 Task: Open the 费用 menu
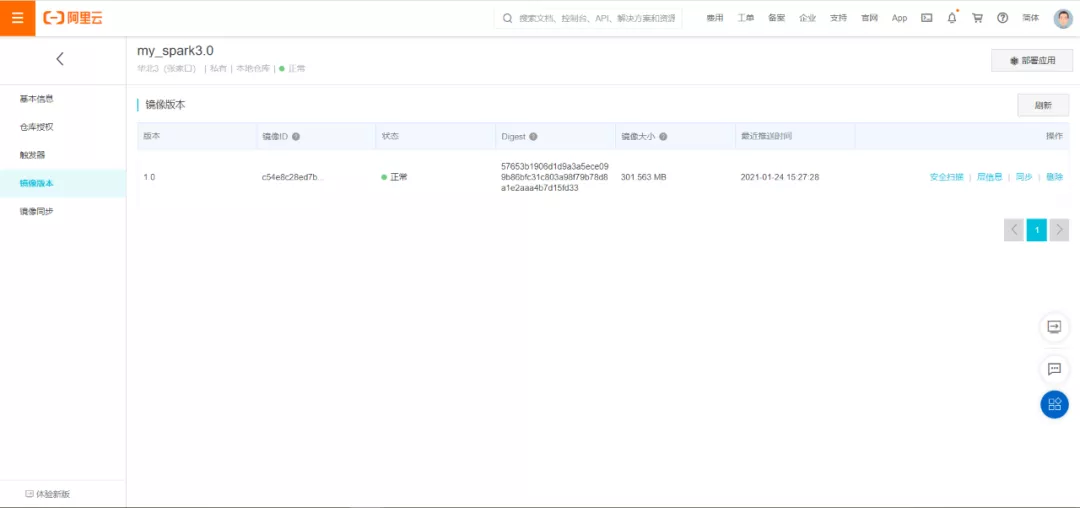coord(715,19)
